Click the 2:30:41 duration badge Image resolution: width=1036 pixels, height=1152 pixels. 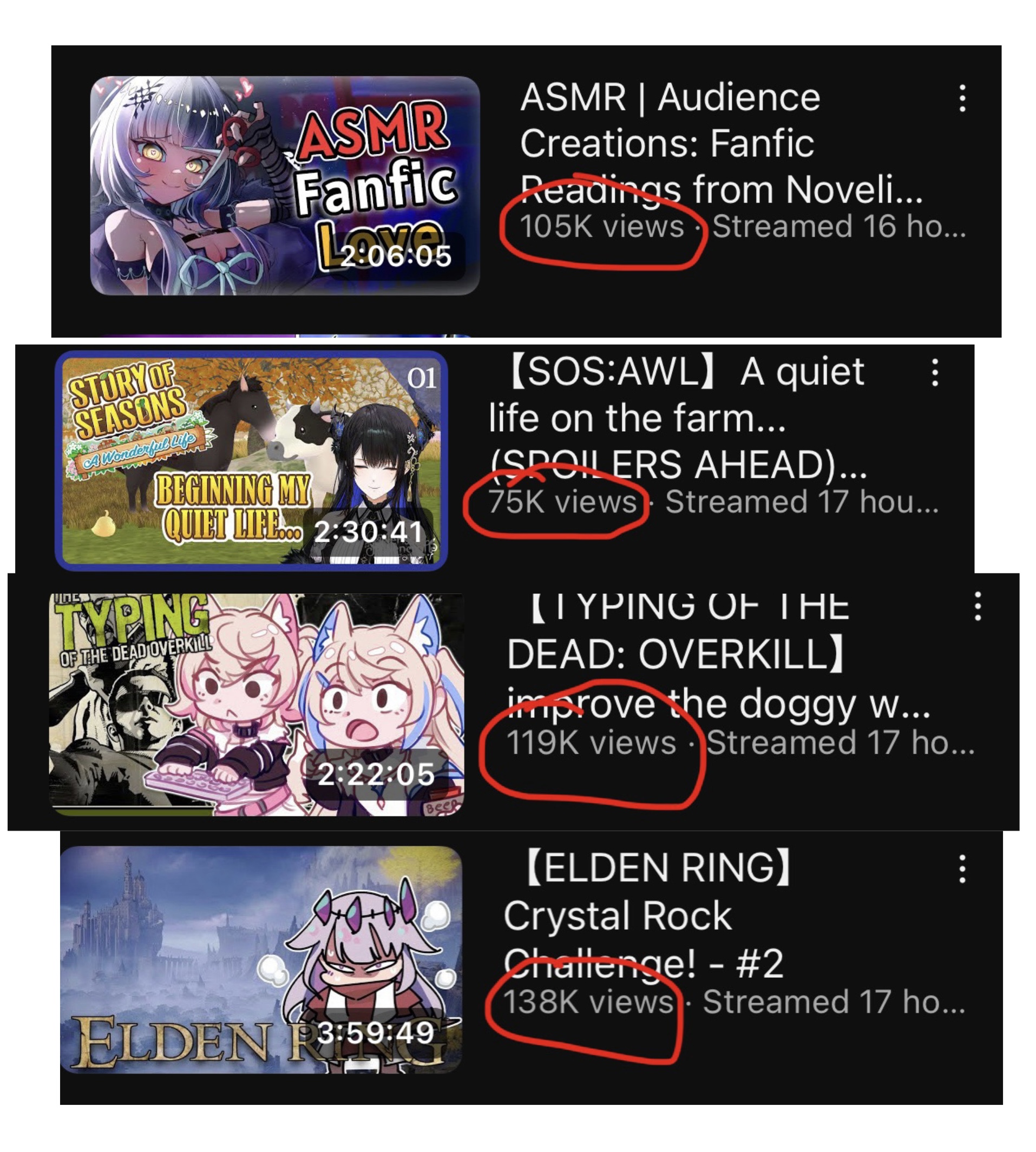coord(368,531)
